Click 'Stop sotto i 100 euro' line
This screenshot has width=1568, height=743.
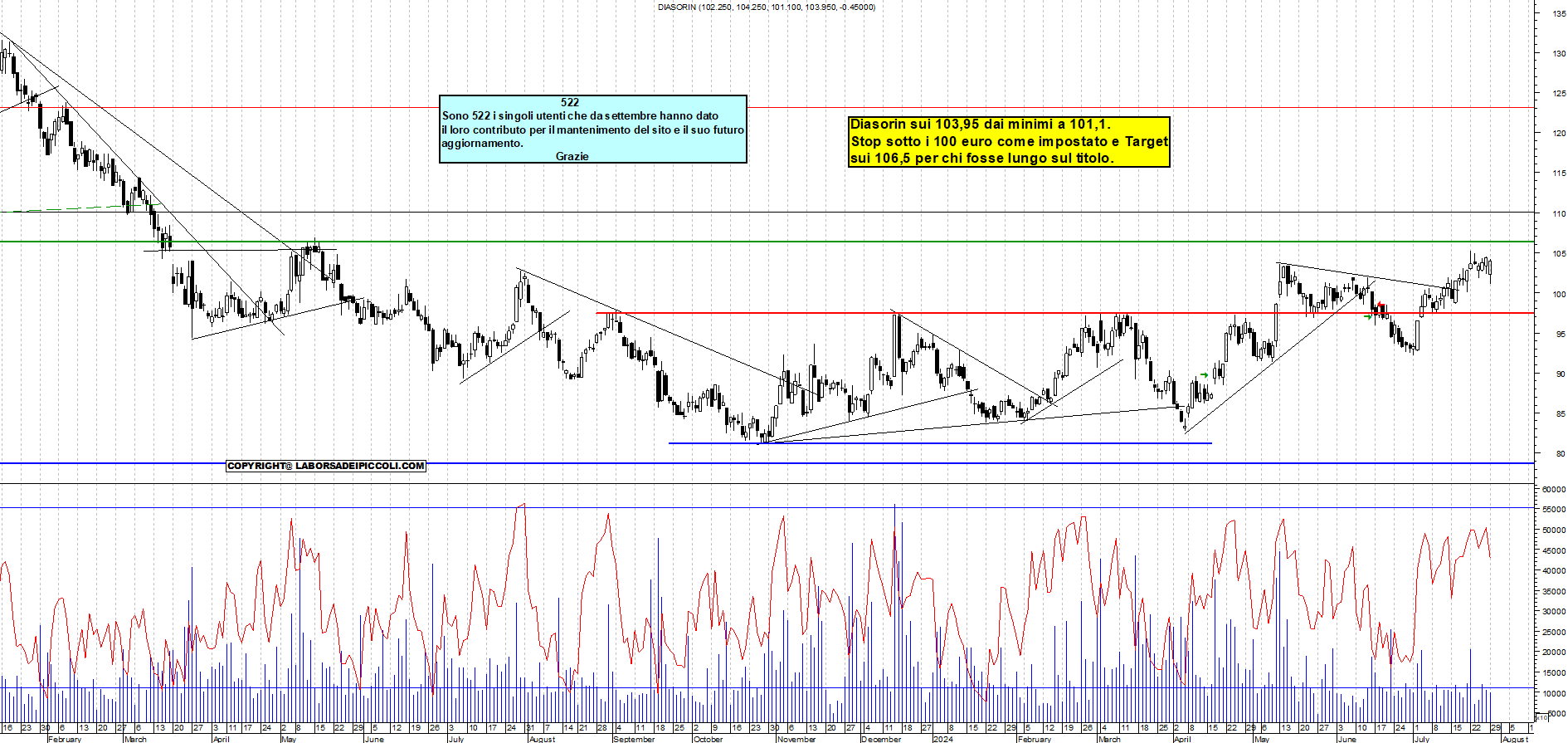click(1010, 142)
